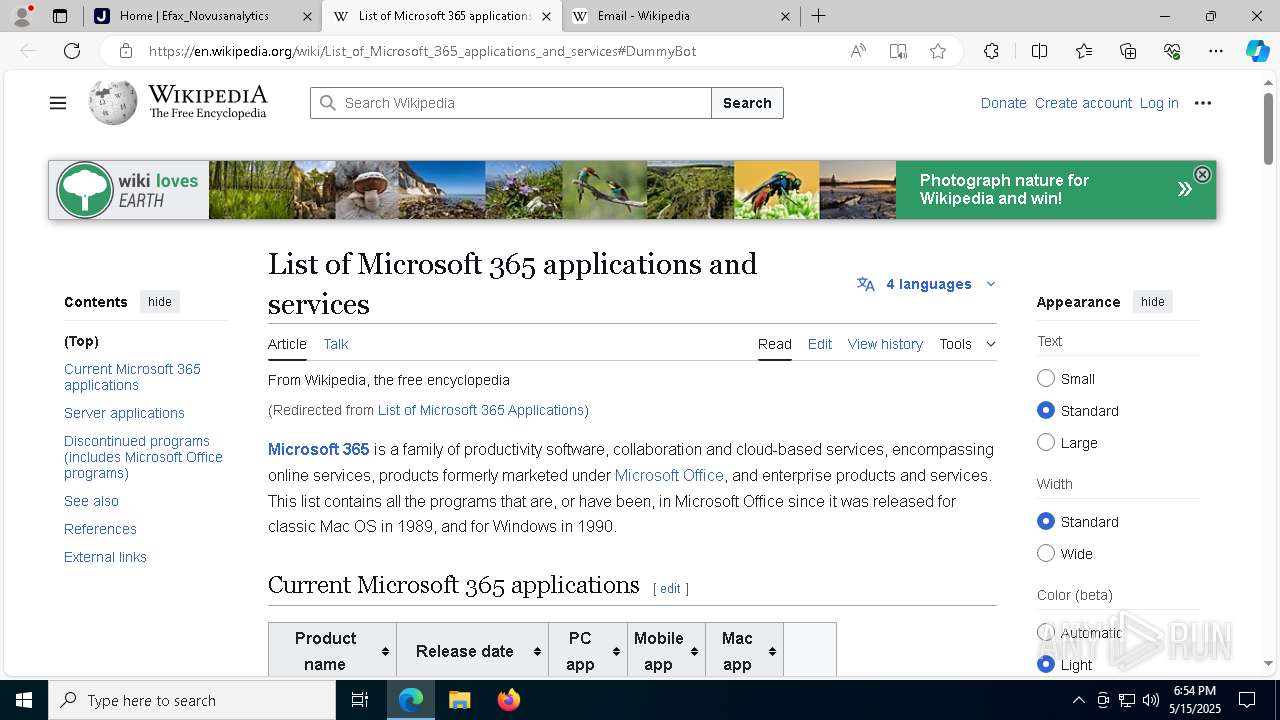Open the notification center icon
This screenshot has height=720, width=1280.
coord(1247,700)
